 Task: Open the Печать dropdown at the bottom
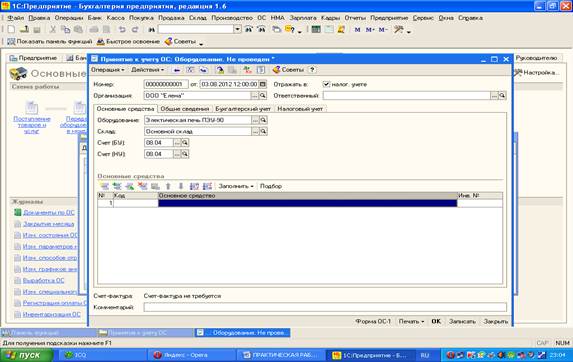(411, 321)
